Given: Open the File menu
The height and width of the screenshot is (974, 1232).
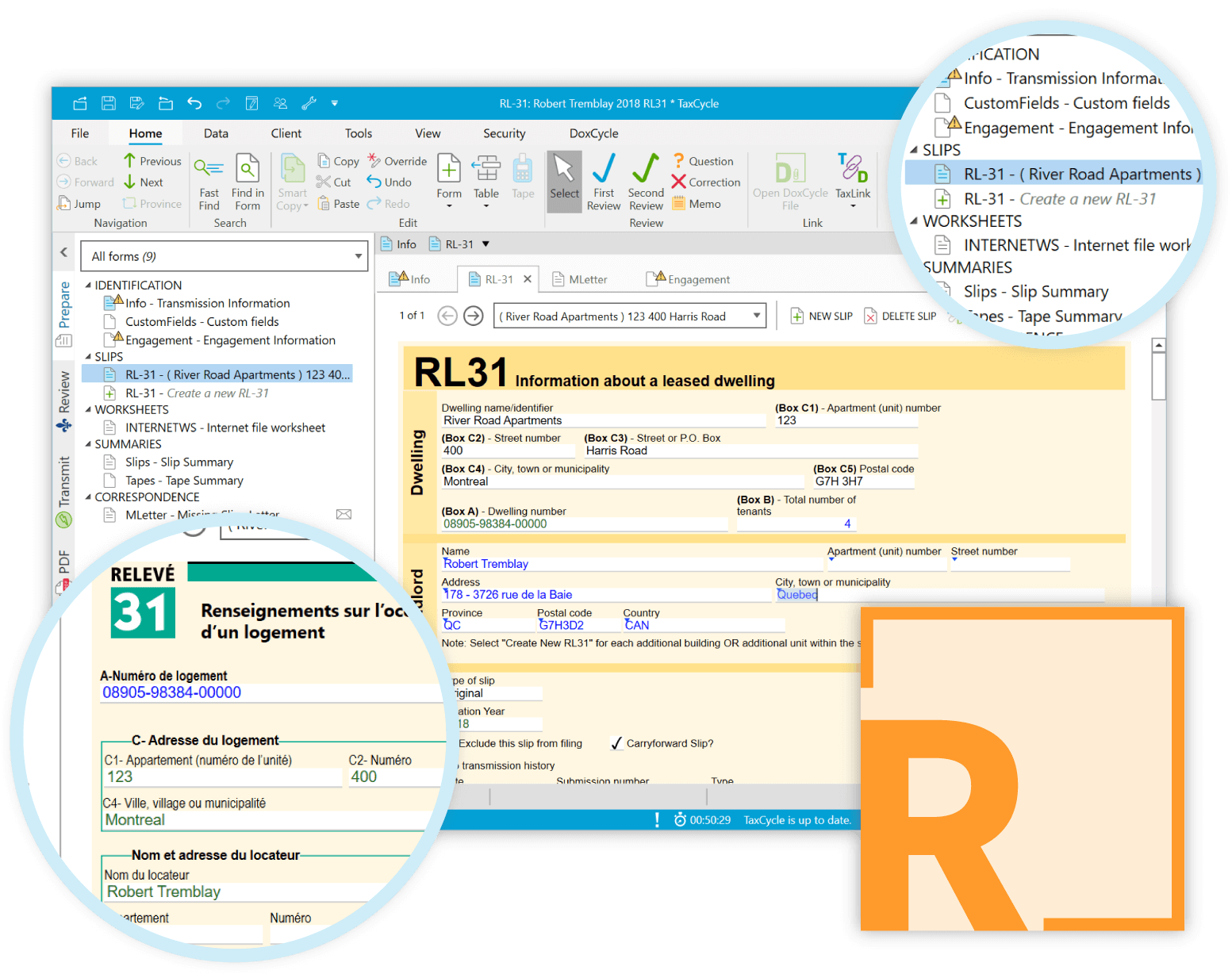Looking at the screenshot, I should [x=80, y=133].
